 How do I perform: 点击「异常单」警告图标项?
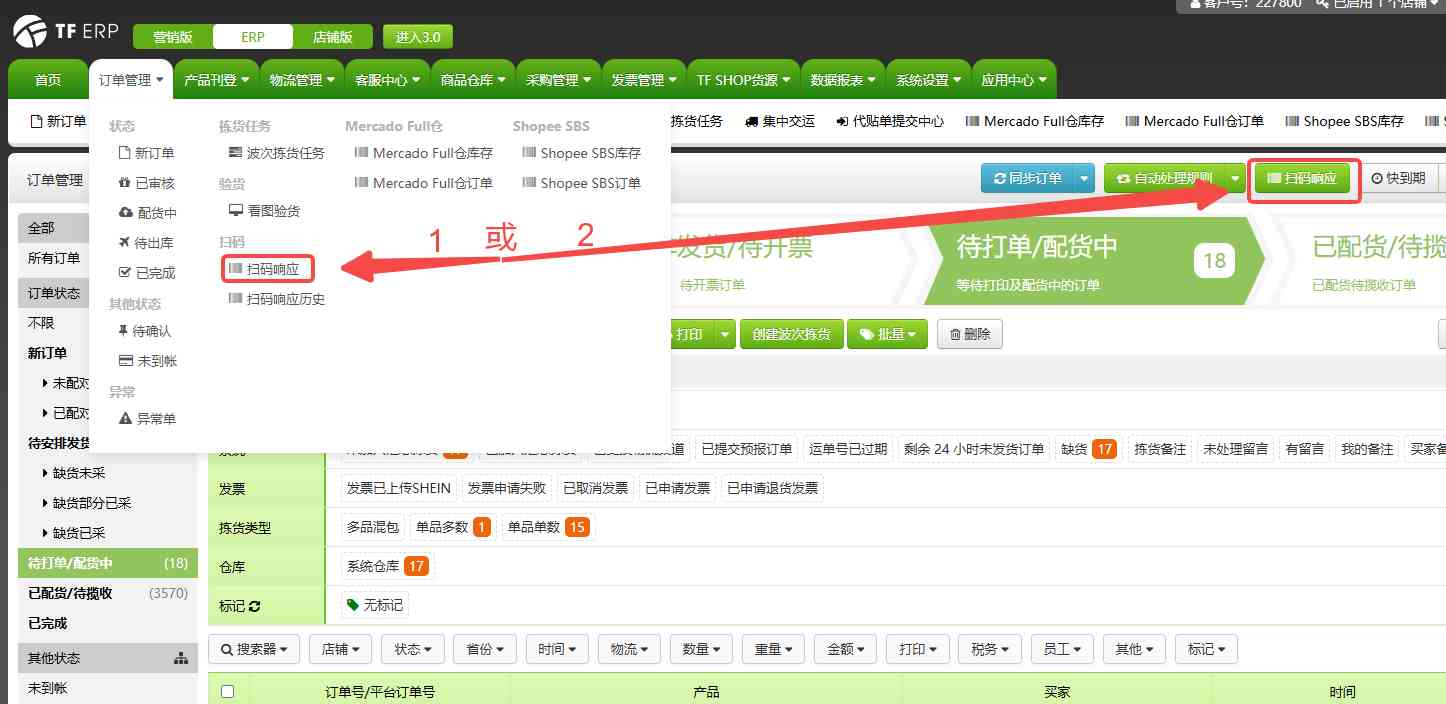pyautogui.click(x=148, y=418)
